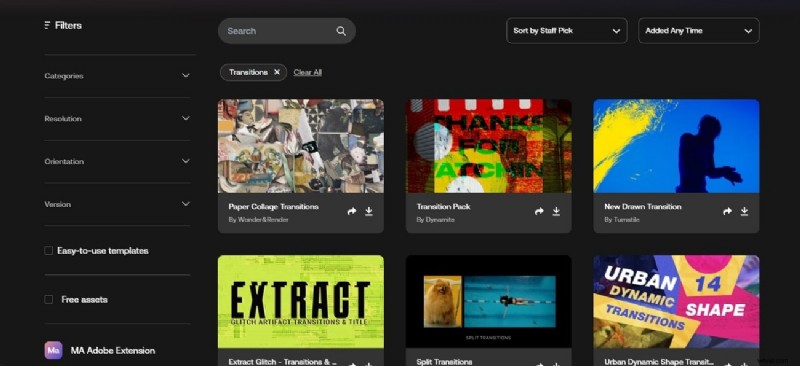Download the New Drawn Transition template
The width and height of the screenshot is (800, 366).
point(744,211)
